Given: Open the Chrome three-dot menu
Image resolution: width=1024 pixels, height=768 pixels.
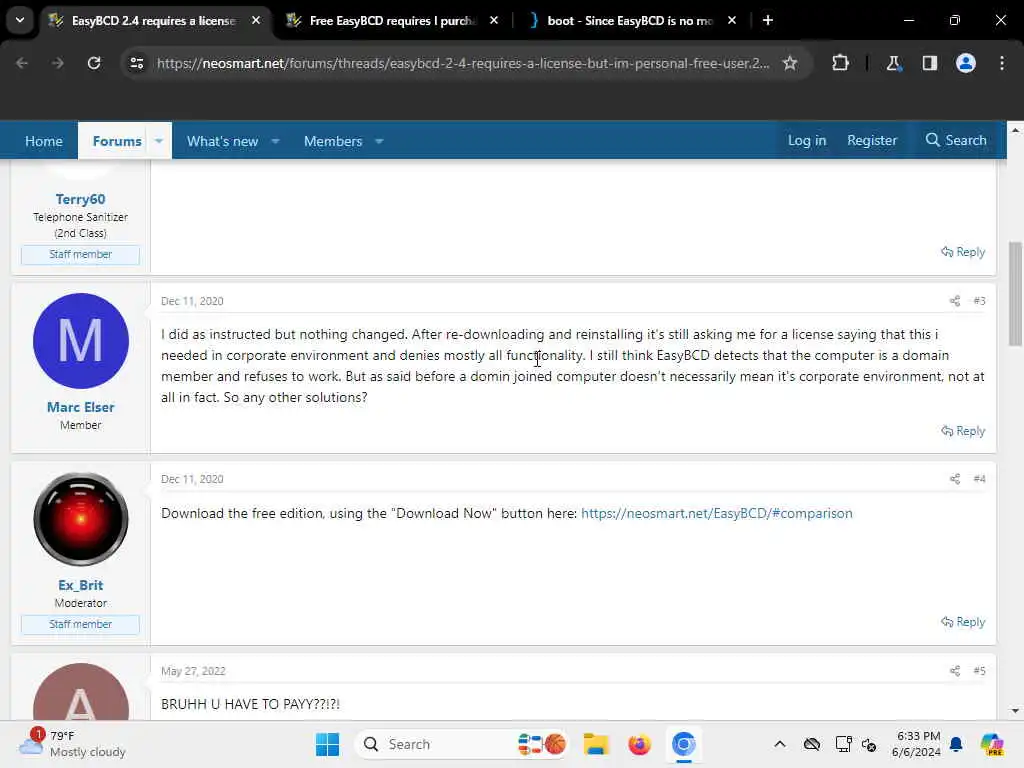Looking at the screenshot, I should 1002,63.
